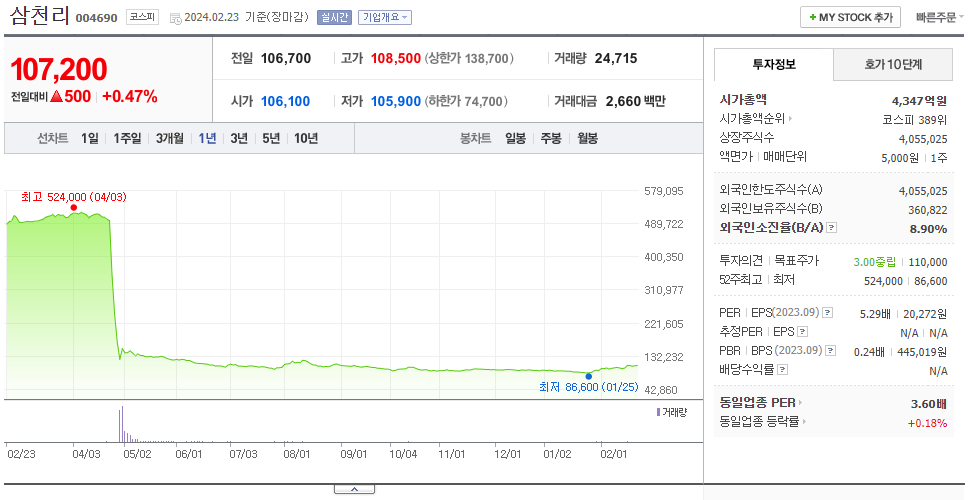Click the MY STOCK 추가 button
This screenshot has width=968, height=500.
[x=851, y=17]
